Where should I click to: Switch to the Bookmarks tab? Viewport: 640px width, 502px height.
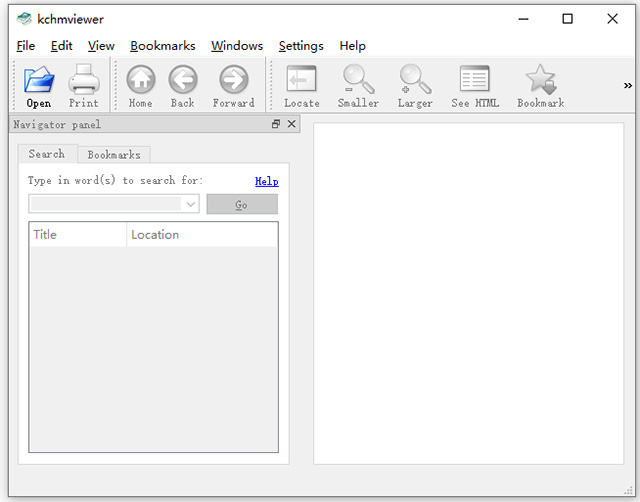114,155
